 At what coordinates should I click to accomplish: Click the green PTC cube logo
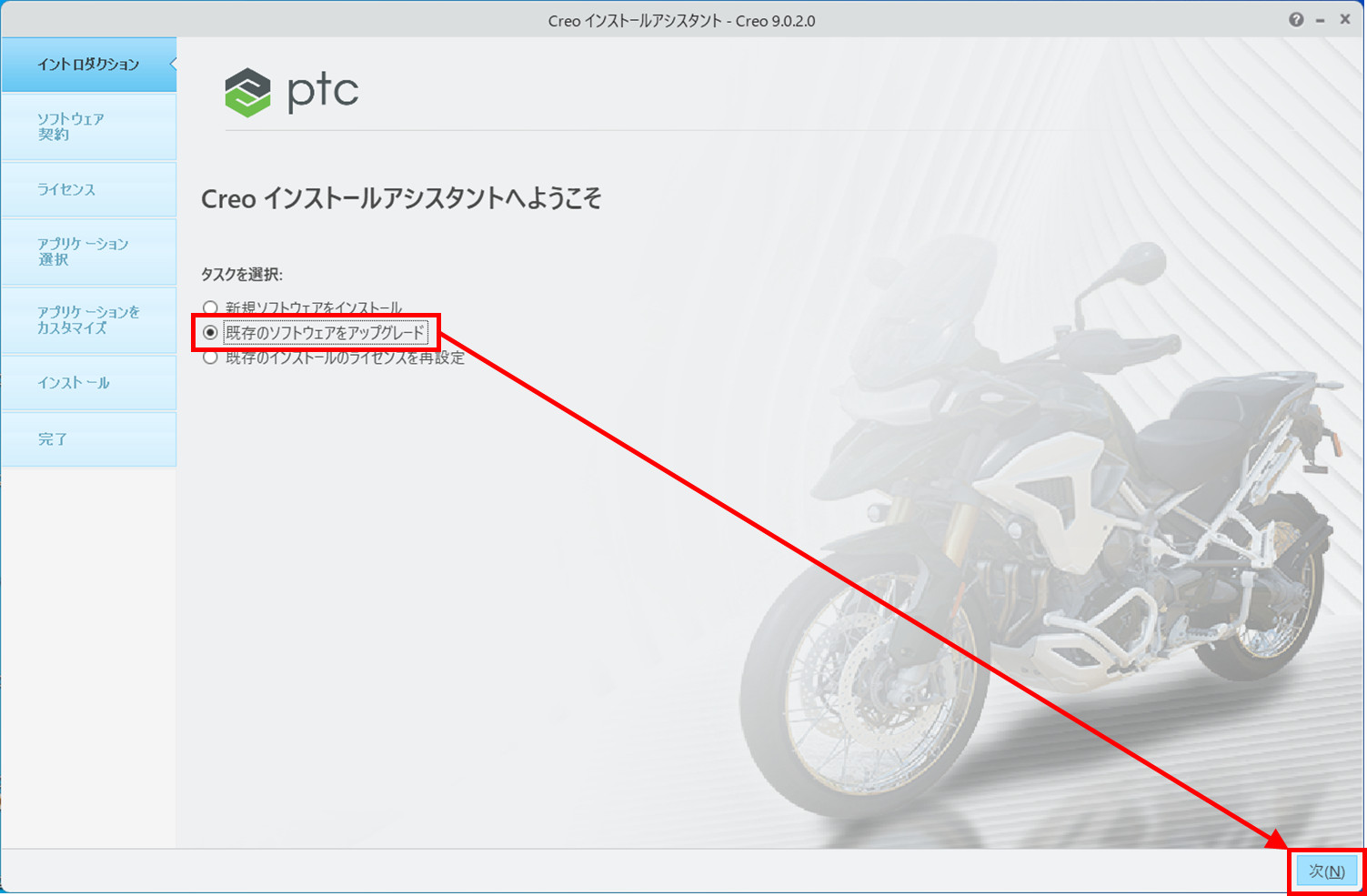pyautogui.click(x=247, y=93)
